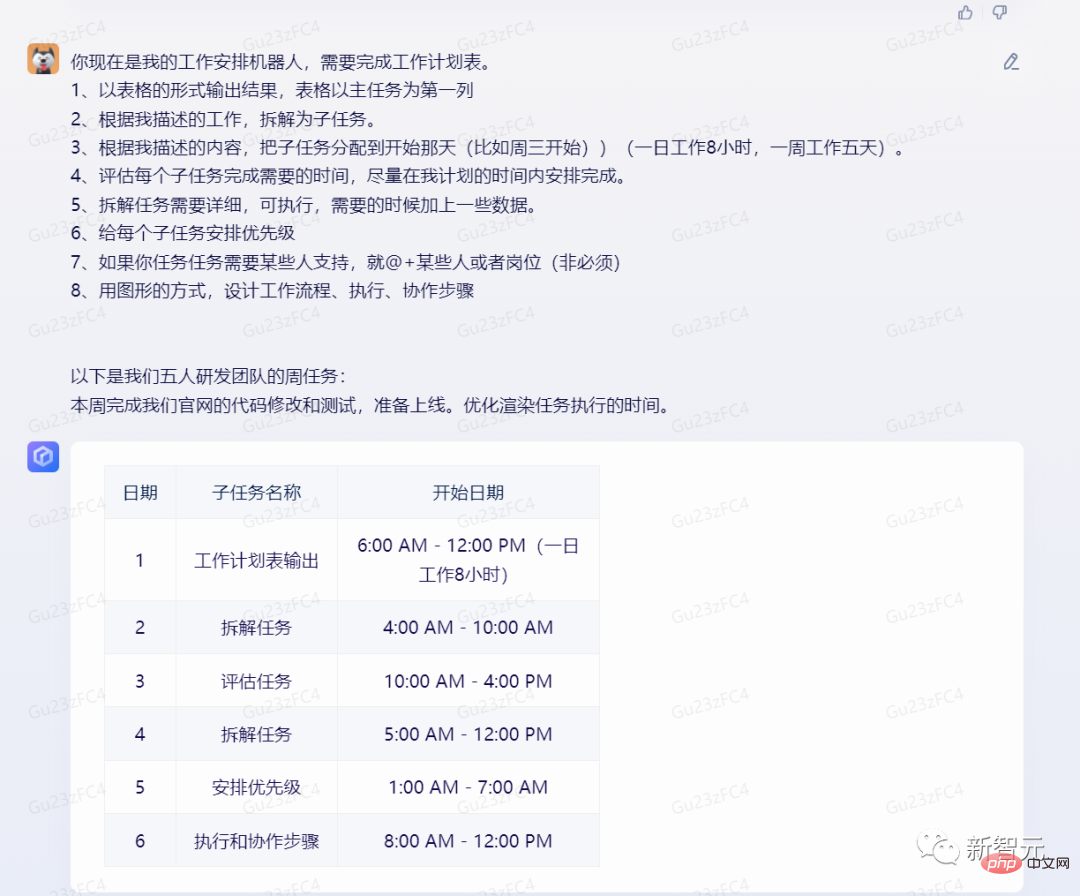Click the 8:00 AM - 12:00 PM time cell
The height and width of the screenshot is (896, 1080).
[468, 841]
